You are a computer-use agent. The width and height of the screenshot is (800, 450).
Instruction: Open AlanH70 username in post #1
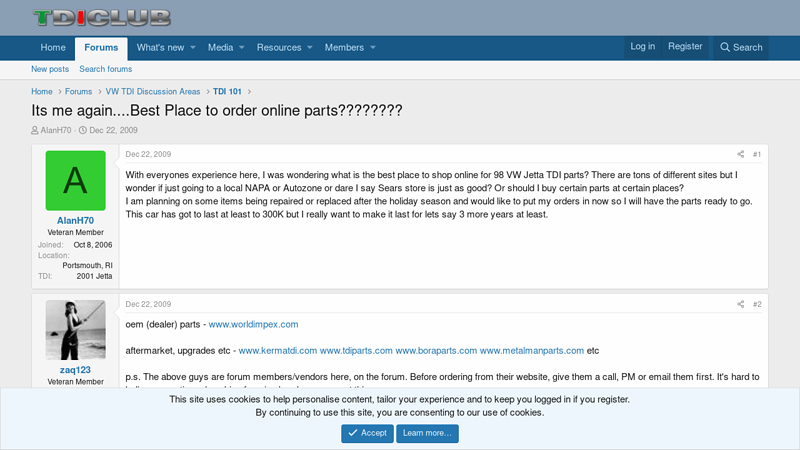(x=76, y=220)
